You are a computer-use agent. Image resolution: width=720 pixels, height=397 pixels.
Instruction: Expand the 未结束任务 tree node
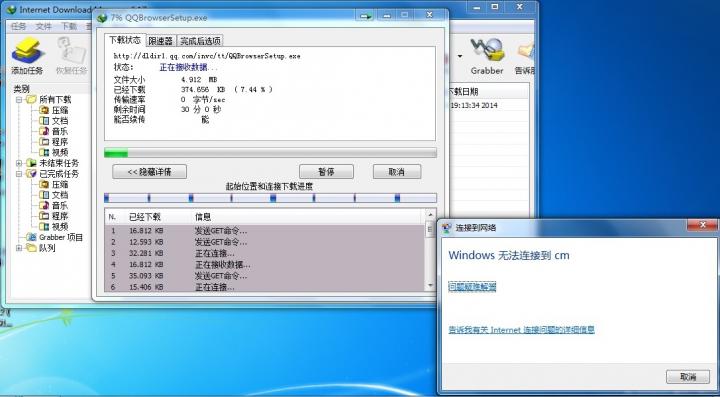[19, 163]
